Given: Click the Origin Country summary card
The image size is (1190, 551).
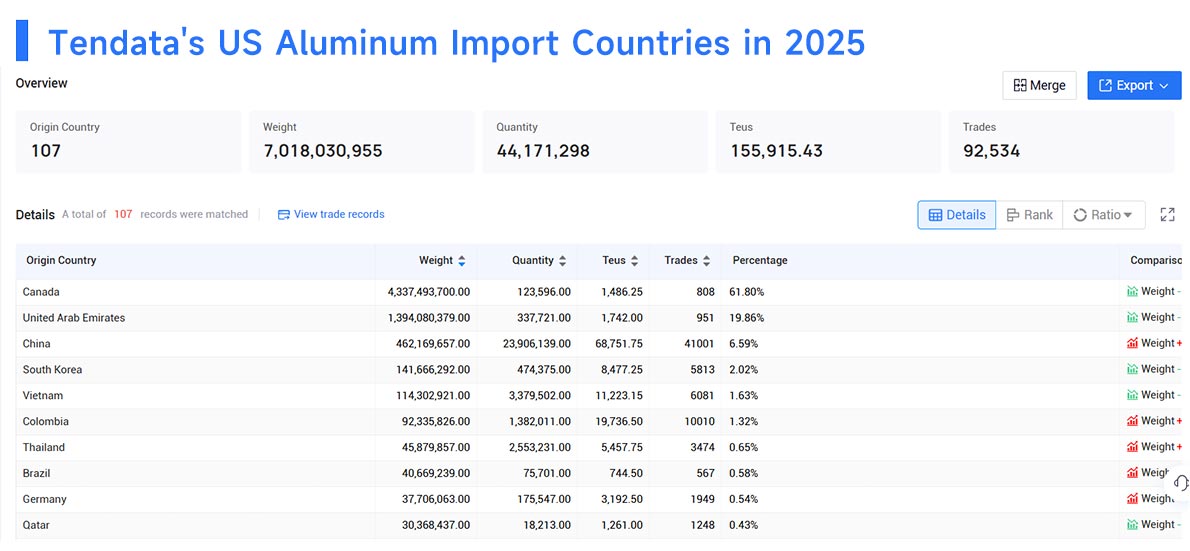Looking at the screenshot, I should pyautogui.click(x=128, y=142).
